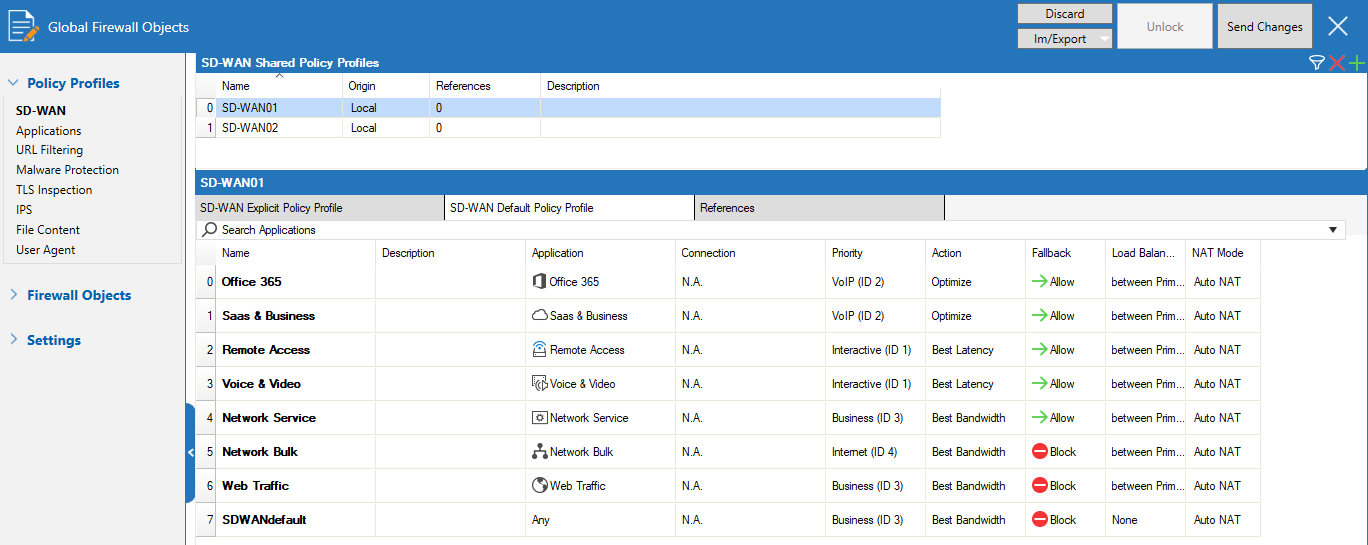Expand the Firewall Objects section
The image size is (1368, 545).
point(13,295)
